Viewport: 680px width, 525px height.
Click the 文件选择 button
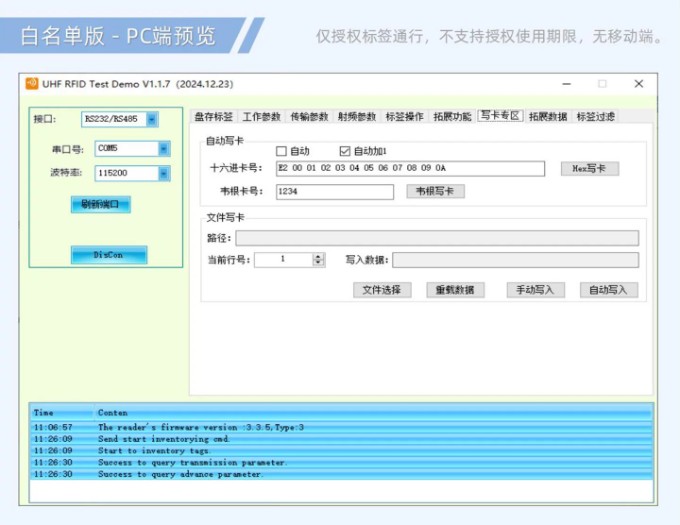[x=382, y=290]
